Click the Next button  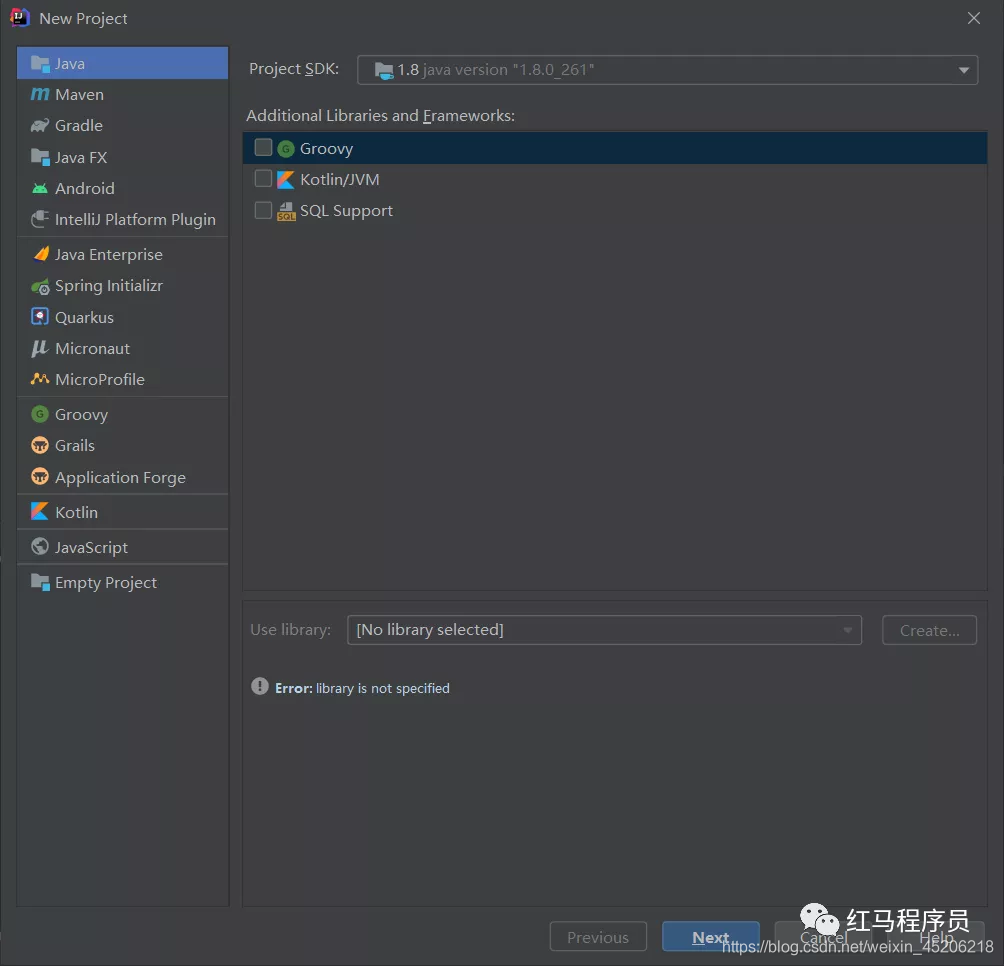(x=711, y=937)
